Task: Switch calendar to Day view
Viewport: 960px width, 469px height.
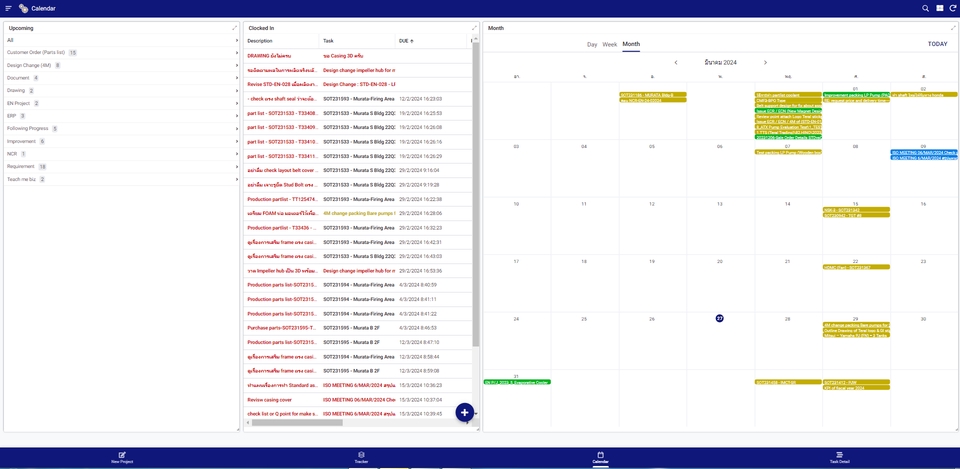Action: point(592,45)
